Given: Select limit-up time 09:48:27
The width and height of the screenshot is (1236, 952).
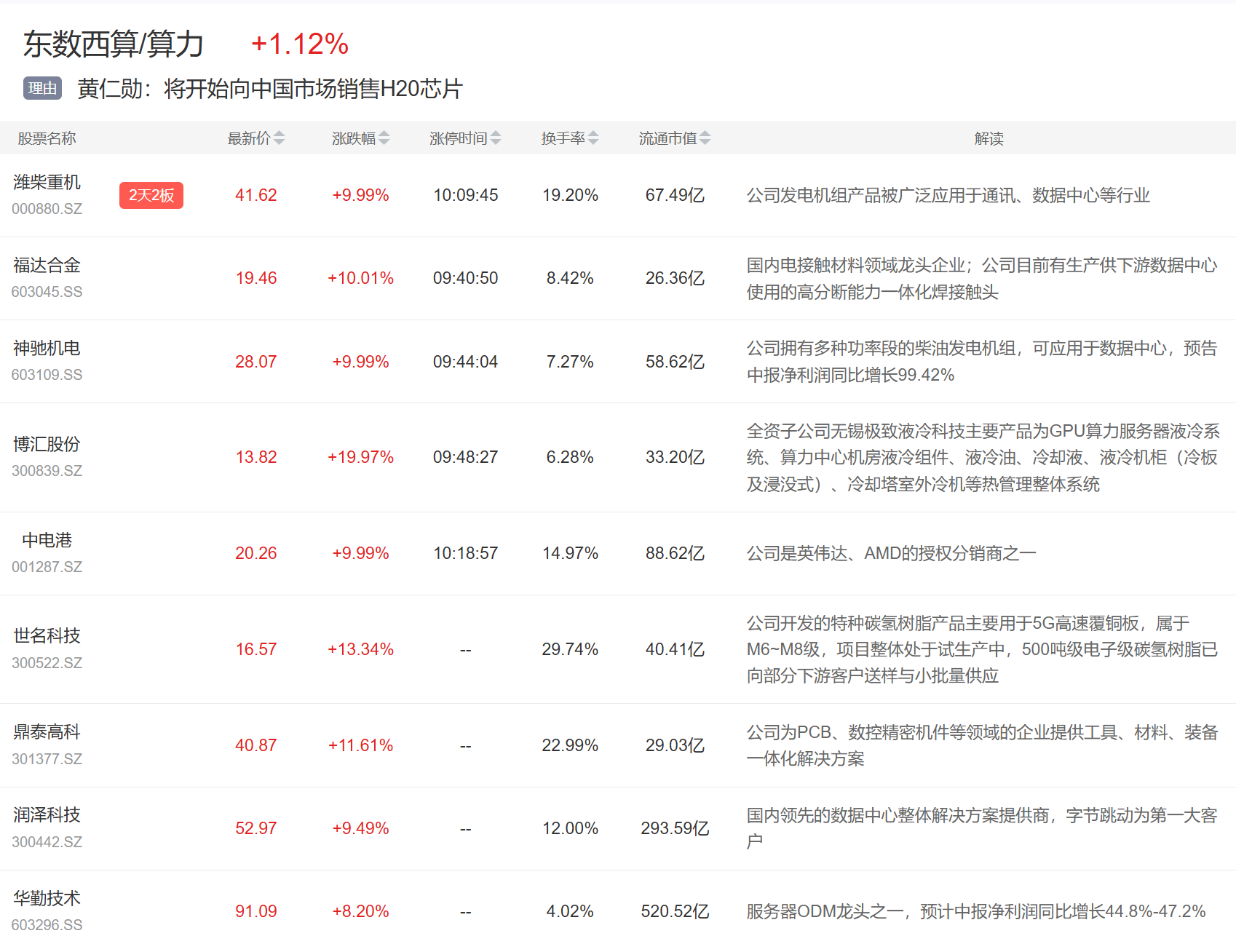Looking at the screenshot, I should pos(466,457).
